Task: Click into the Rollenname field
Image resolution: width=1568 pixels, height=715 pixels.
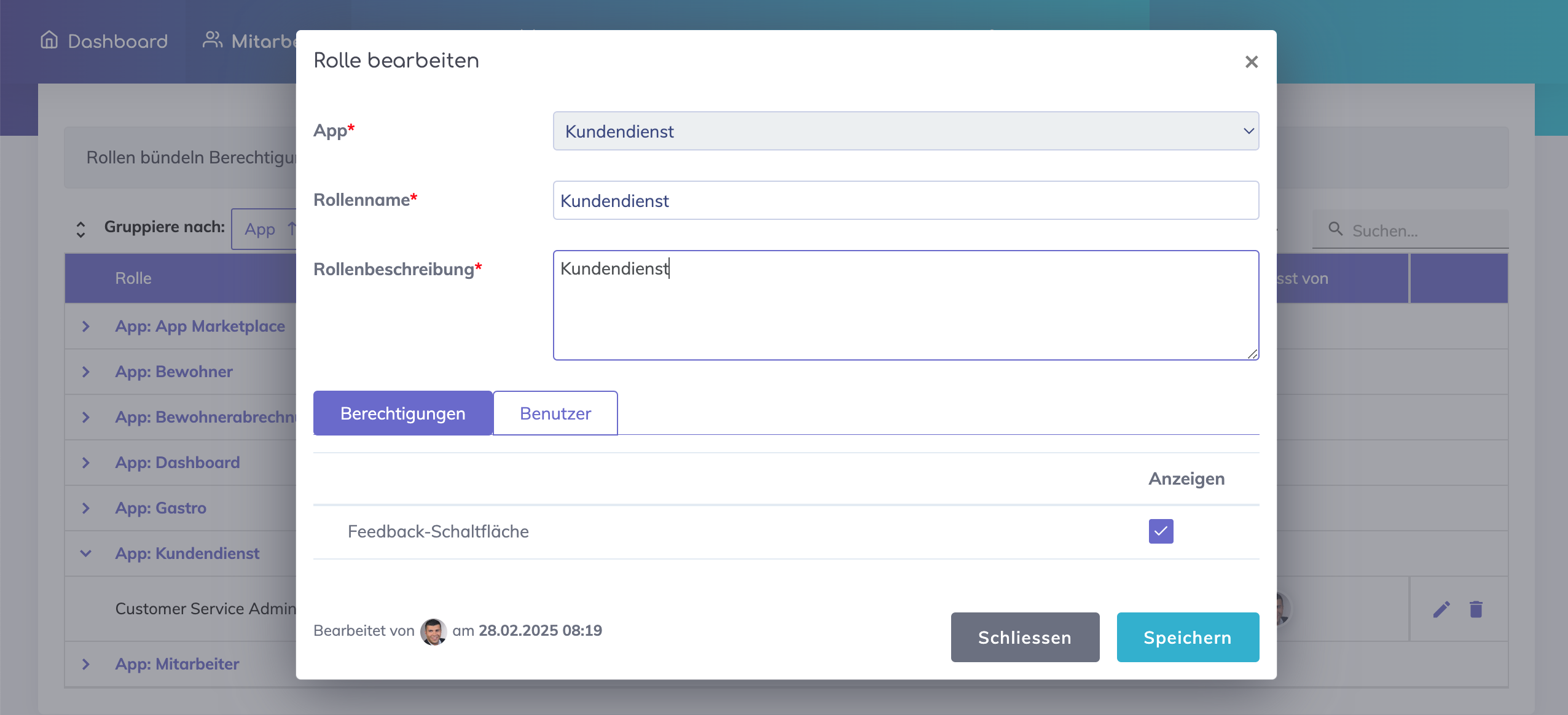Action: [x=906, y=200]
